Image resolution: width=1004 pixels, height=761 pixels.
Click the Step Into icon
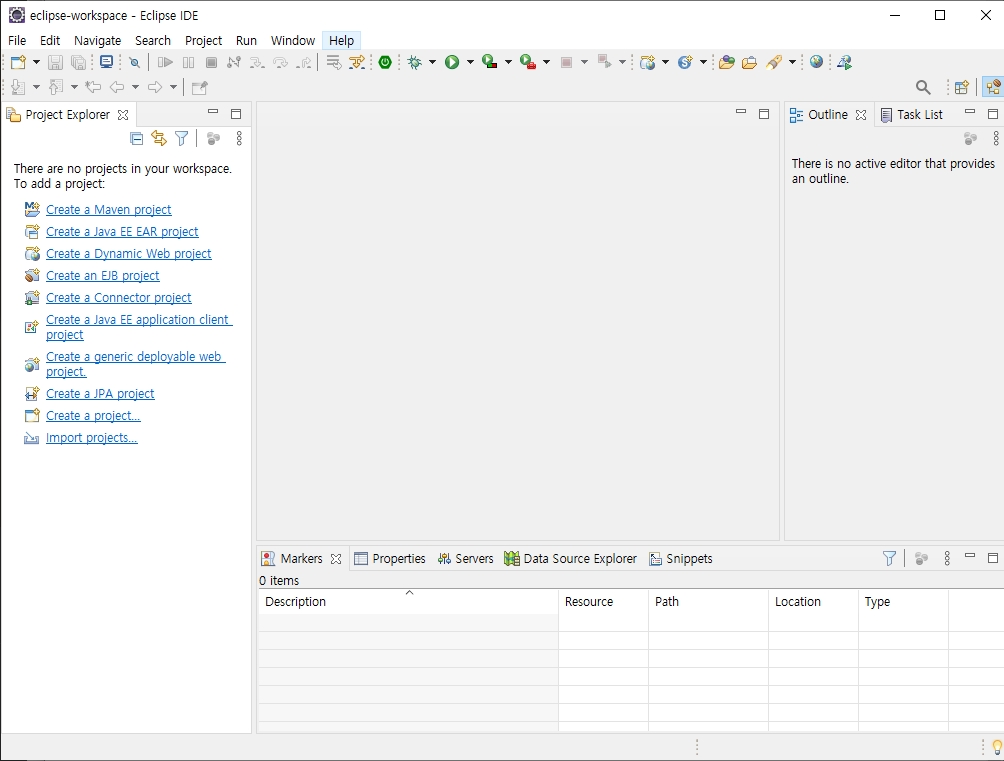tap(257, 62)
